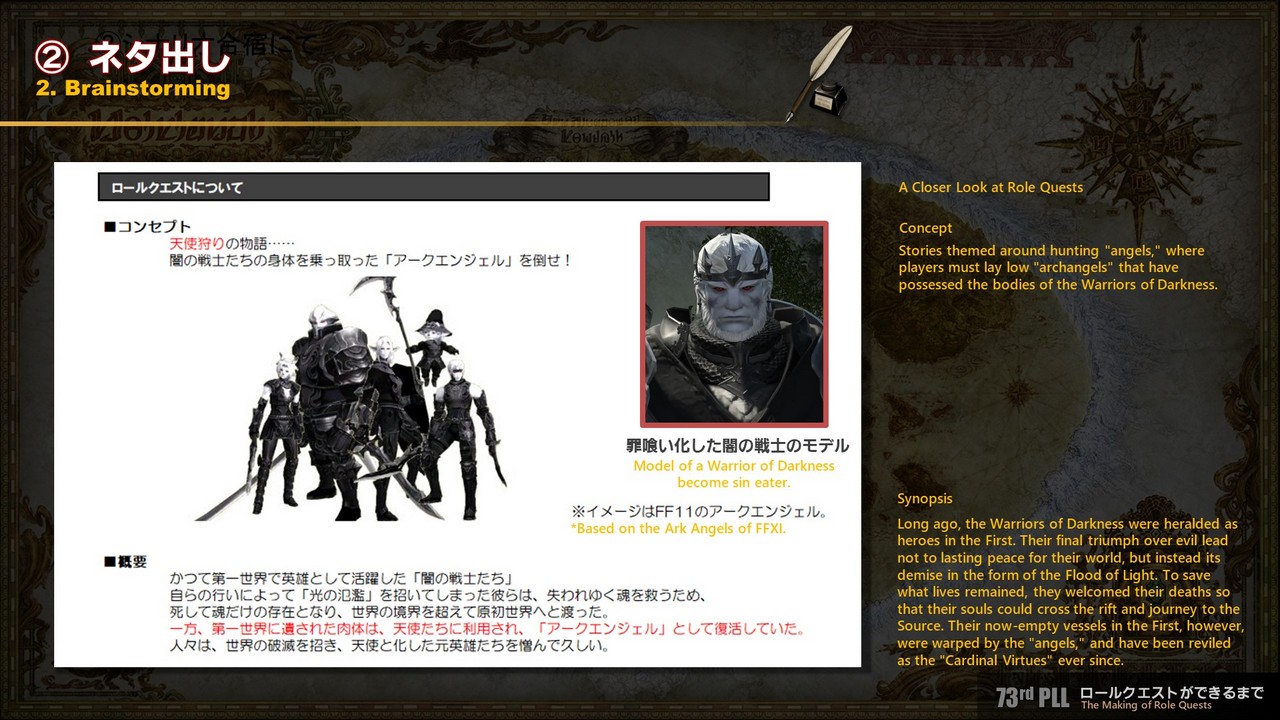Click the "A Closer Look at Role Quests" heading
This screenshot has width=1280, height=720.
click(x=990, y=187)
